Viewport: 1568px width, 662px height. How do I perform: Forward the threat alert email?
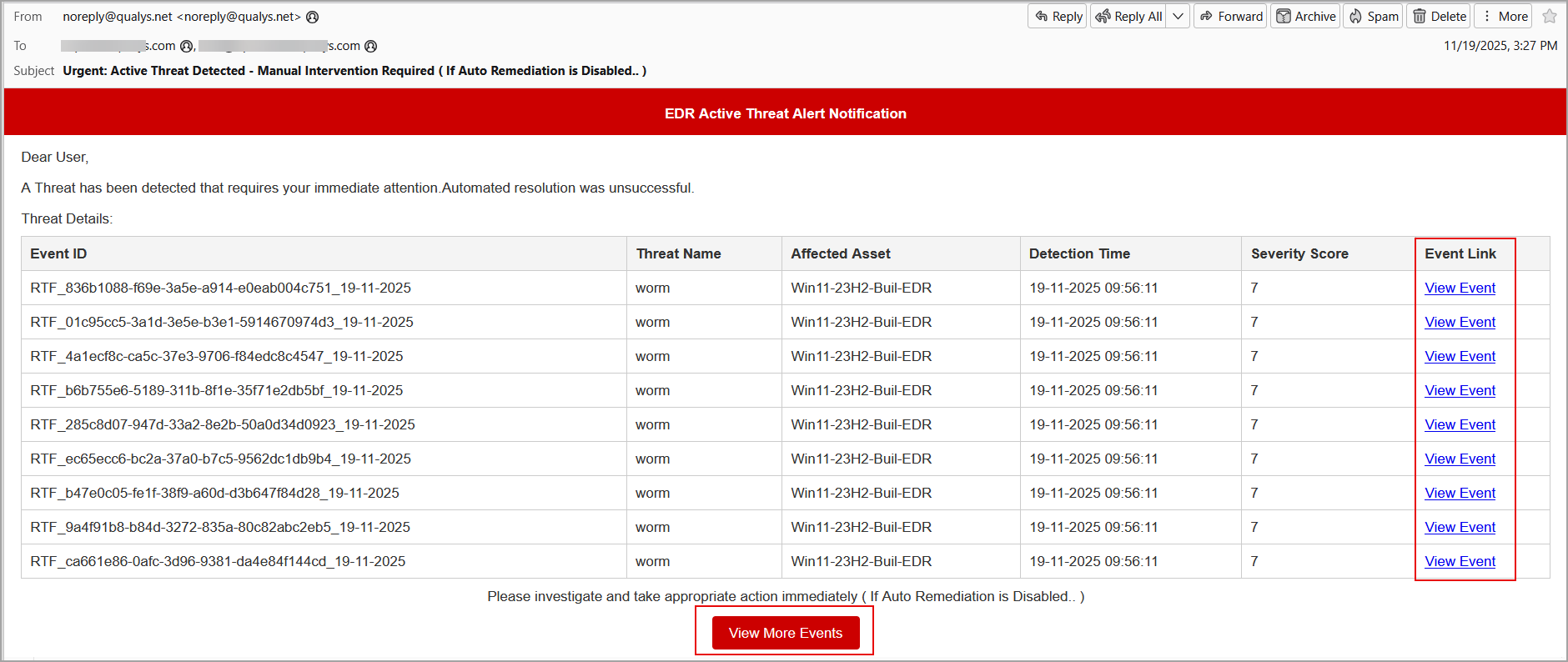[1230, 17]
